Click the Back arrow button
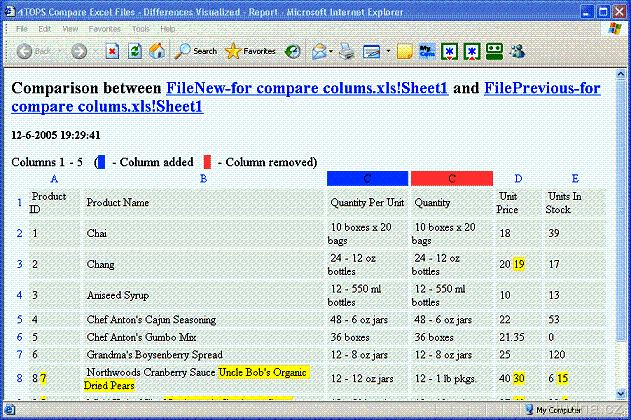631x420 pixels. pos(25,51)
